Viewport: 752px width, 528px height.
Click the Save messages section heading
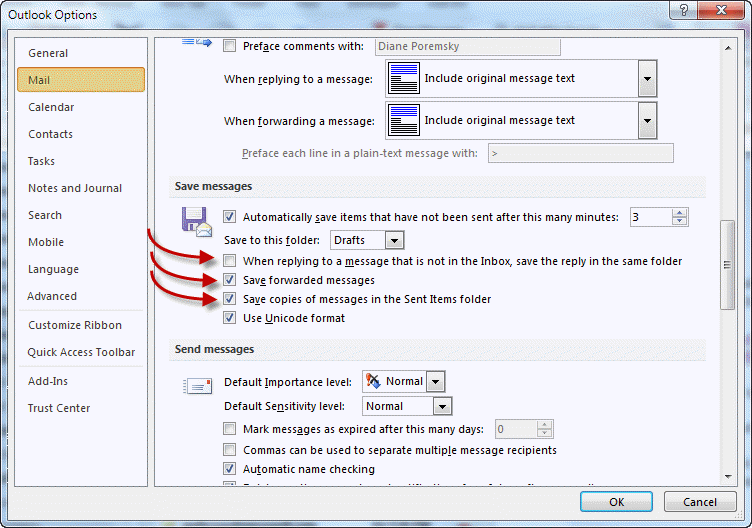click(x=213, y=186)
